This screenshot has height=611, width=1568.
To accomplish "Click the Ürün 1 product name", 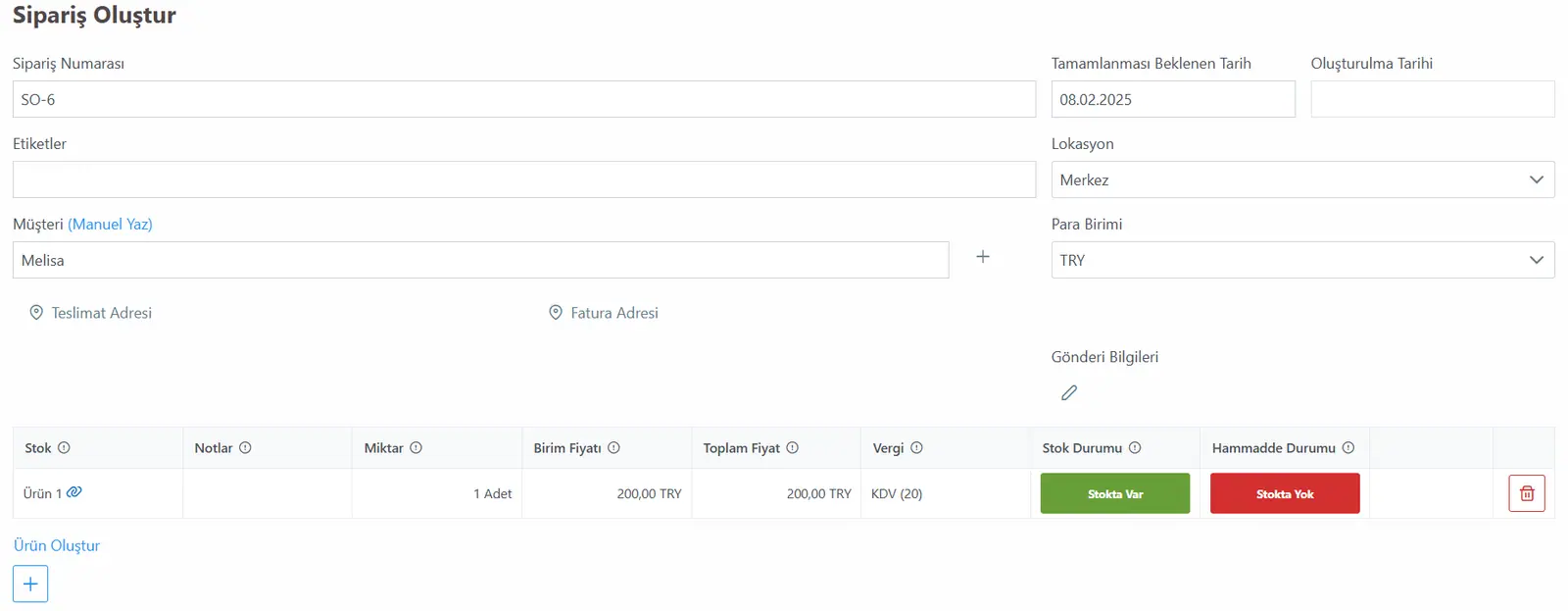I will click(x=42, y=493).
